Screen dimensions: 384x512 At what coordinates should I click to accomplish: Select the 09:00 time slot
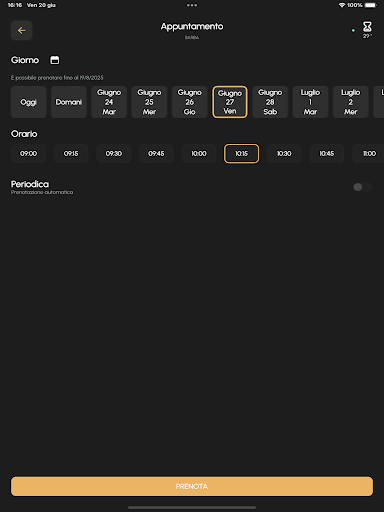pyautogui.click(x=28, y=154)
